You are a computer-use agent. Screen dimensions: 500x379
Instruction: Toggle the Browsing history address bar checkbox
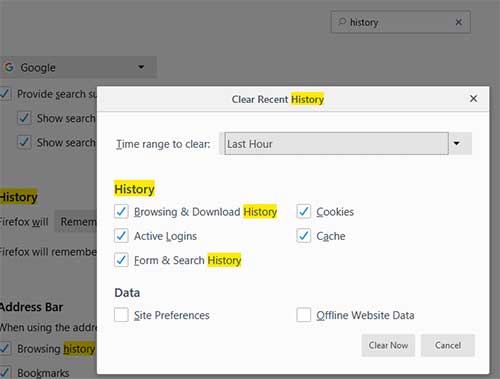[5, 349]
